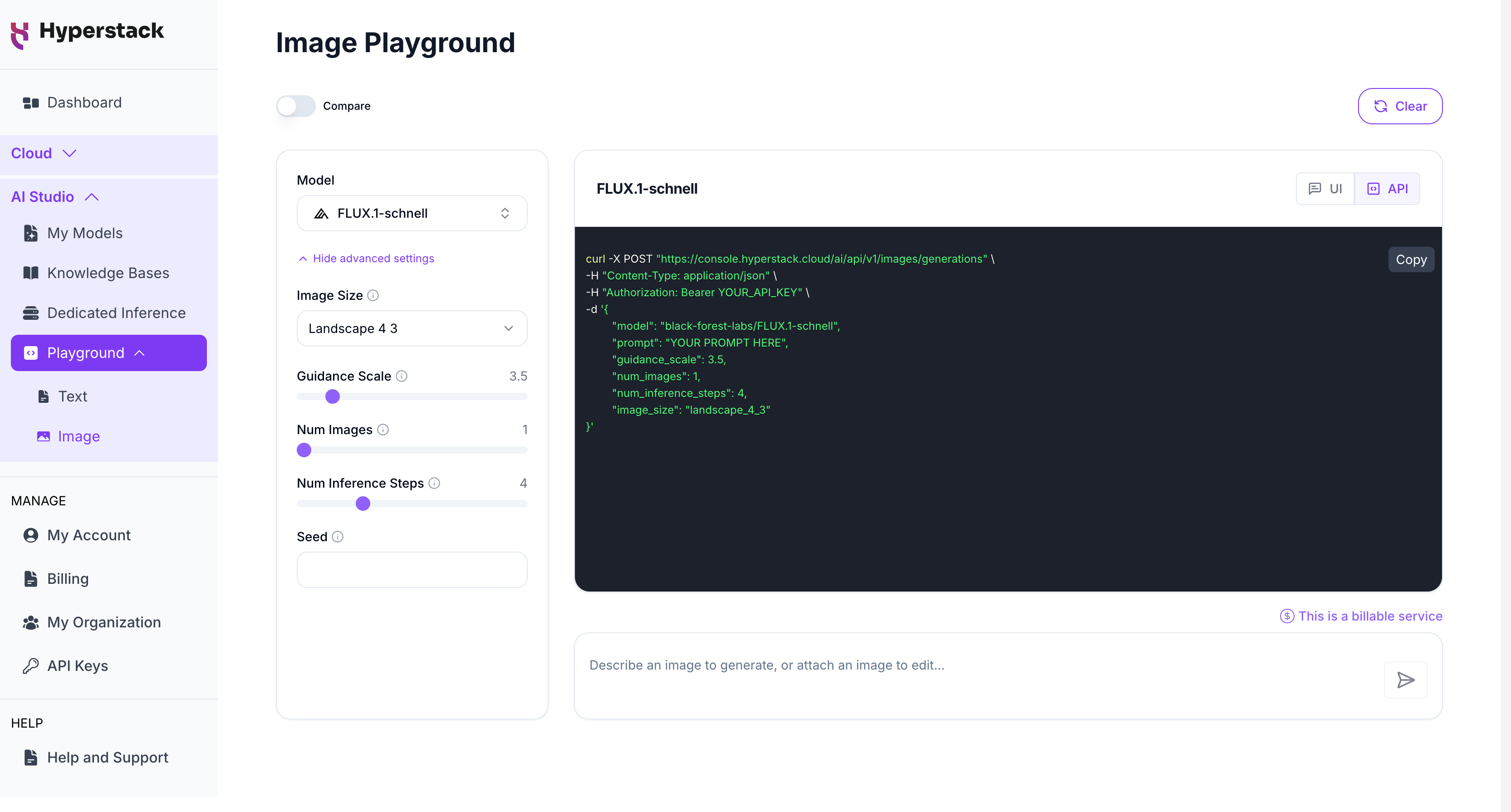Click the Dedicated Inference server icon
Image resolution: width=1511 pixels, height=812 pixels.
[30, 313]
